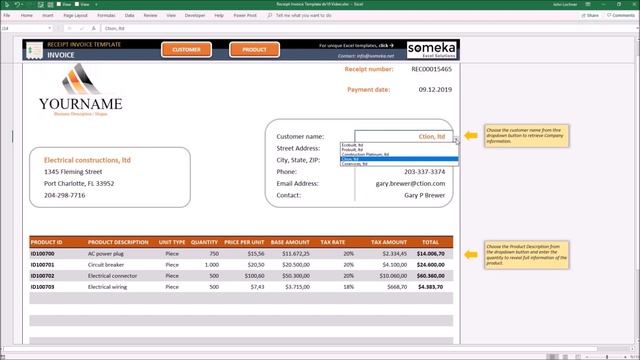Screen dimensions: 640x360
Task: Click the user account name in title bar
Action: (x=565, y=4)
